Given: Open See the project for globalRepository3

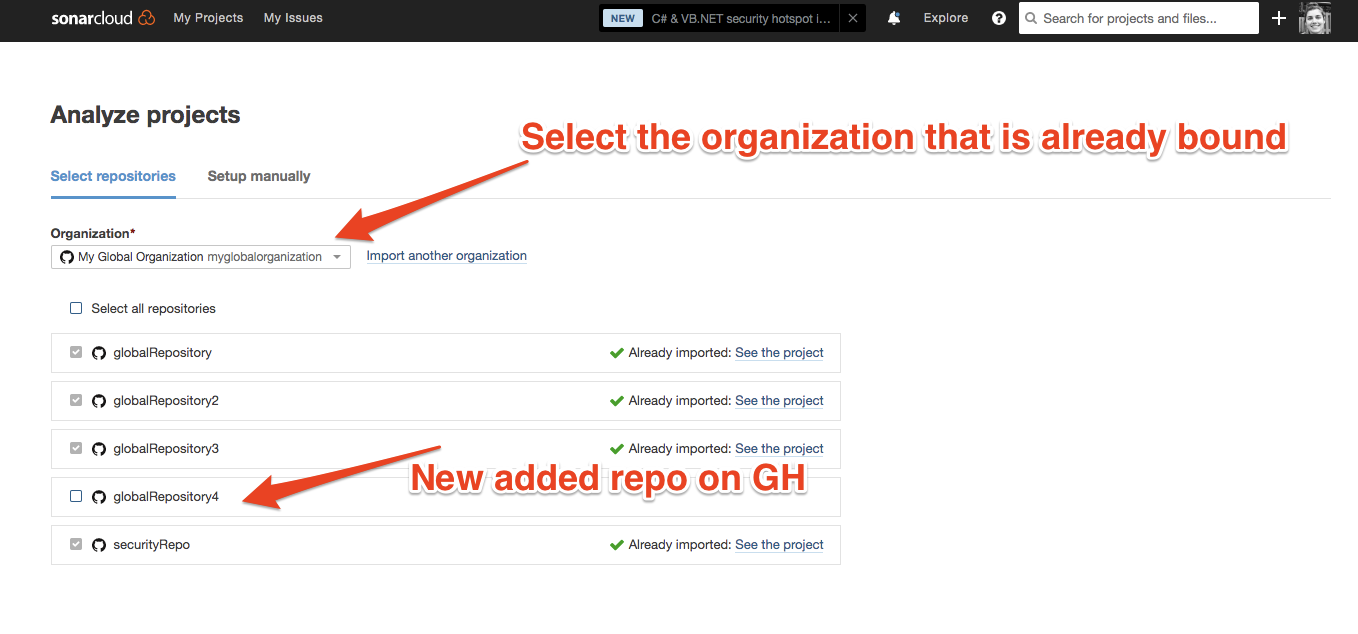Looking at the screenshot, I should pyautogui.click(x=779, y=449).
